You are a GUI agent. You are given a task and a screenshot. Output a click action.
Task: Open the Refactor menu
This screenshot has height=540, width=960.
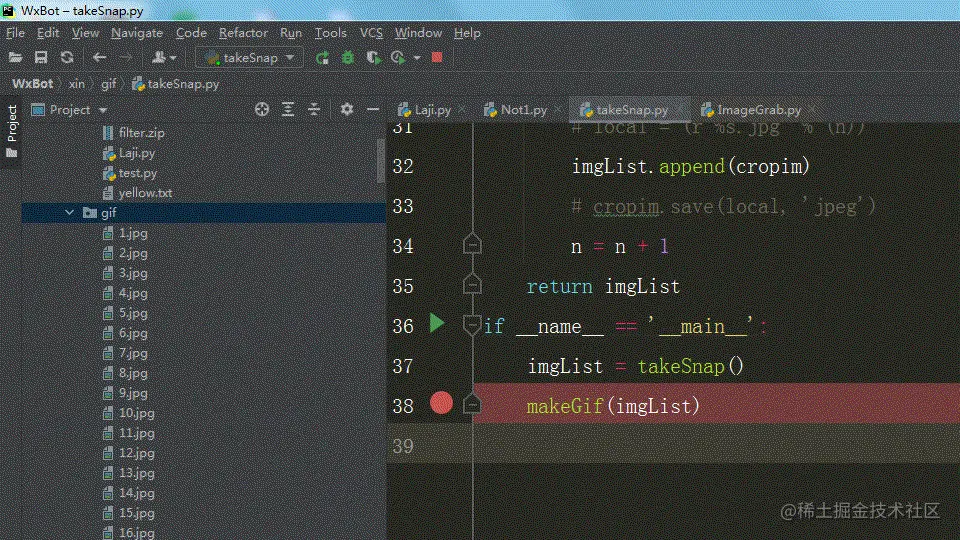point(243,33)
